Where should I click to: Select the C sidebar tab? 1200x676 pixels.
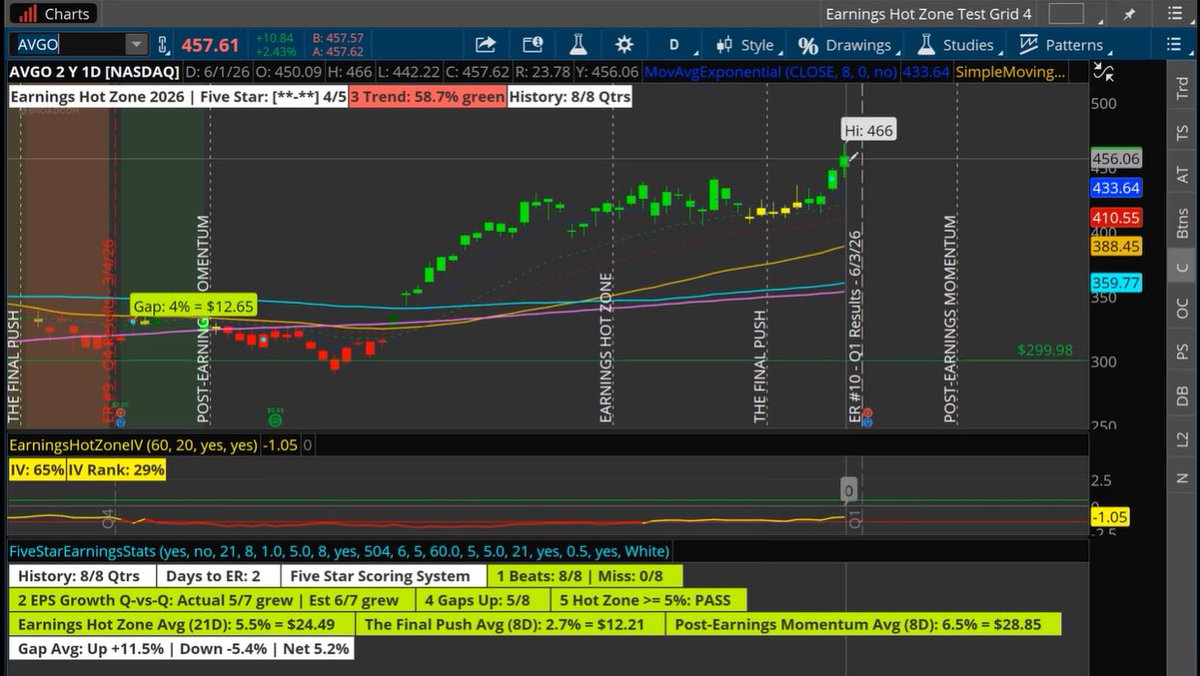[x=1183, y=267]
